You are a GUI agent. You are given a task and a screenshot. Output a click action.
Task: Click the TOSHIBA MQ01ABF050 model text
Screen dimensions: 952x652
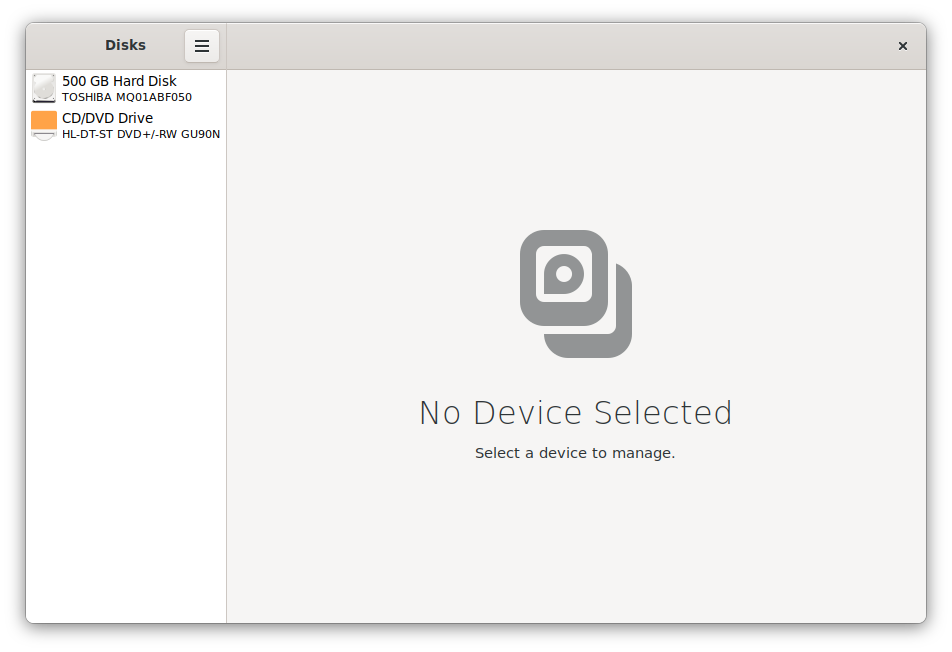click(x=127, y=97)
